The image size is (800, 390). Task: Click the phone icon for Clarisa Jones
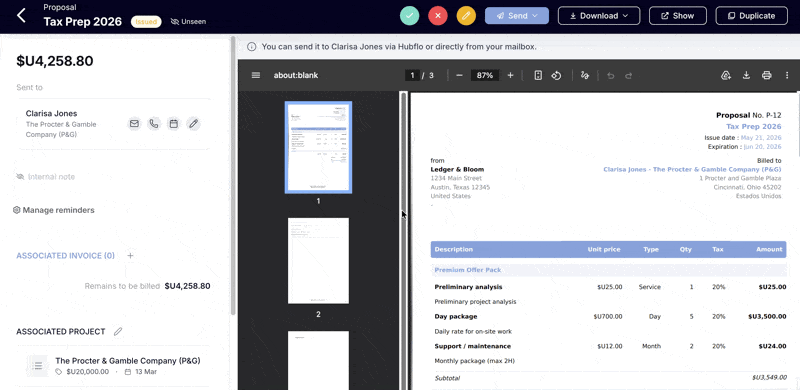[154, 124]
